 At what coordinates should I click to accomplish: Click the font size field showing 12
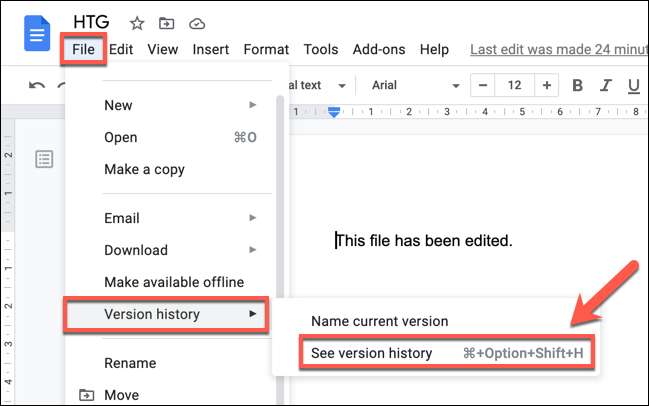coord(515,86)
